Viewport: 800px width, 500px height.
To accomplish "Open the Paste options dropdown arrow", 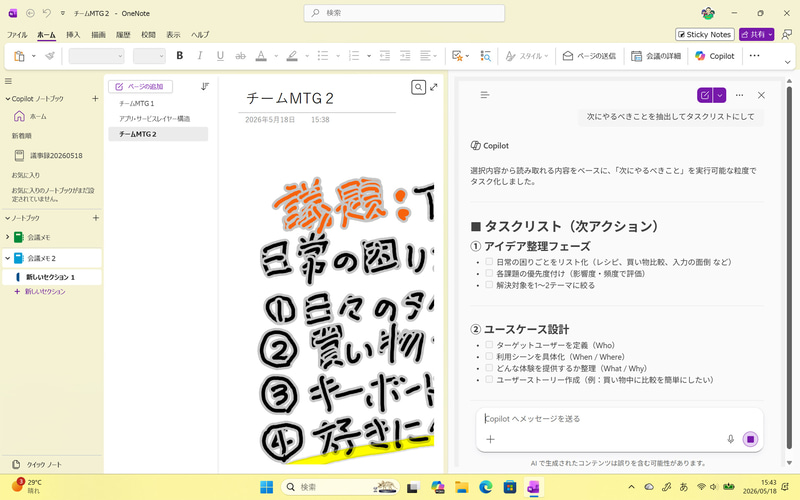I will coord(34,56).
